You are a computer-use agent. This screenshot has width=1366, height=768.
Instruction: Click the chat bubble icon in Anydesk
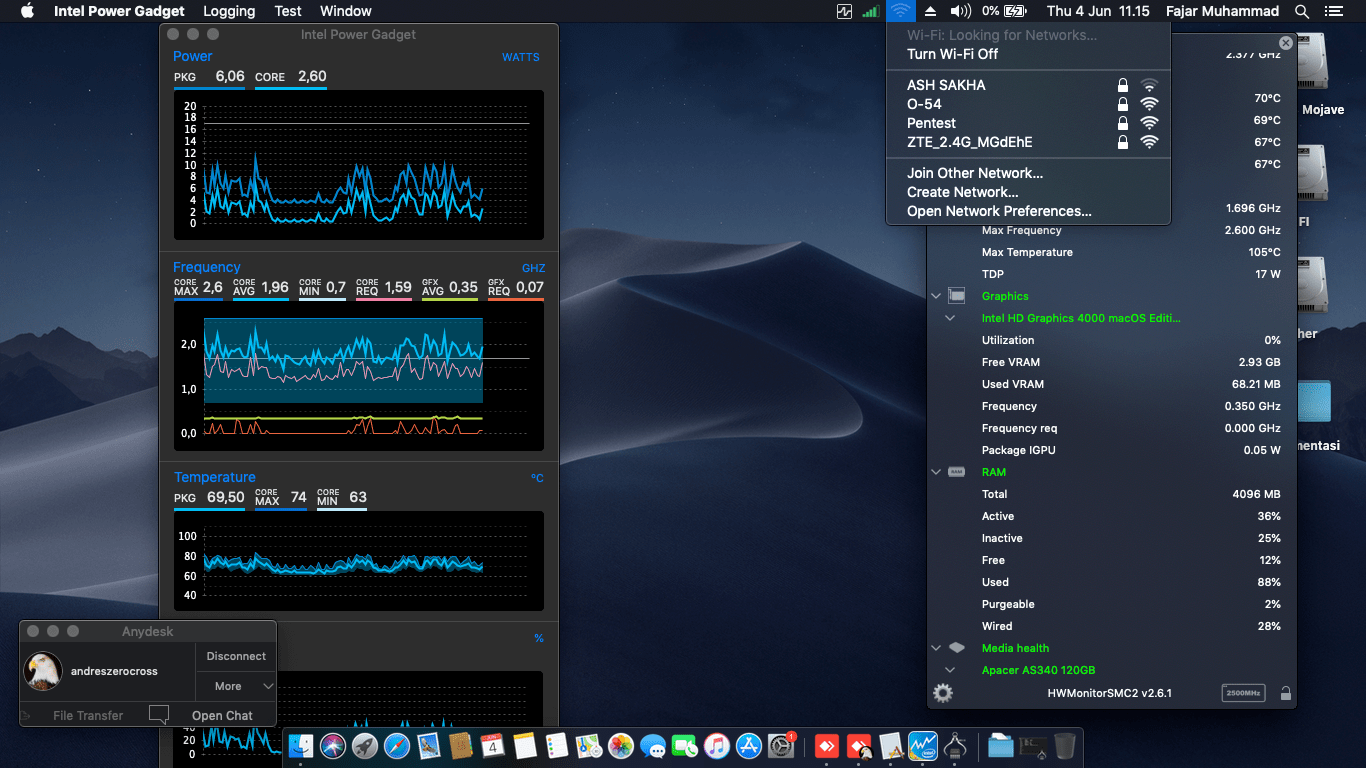point(158,714)
